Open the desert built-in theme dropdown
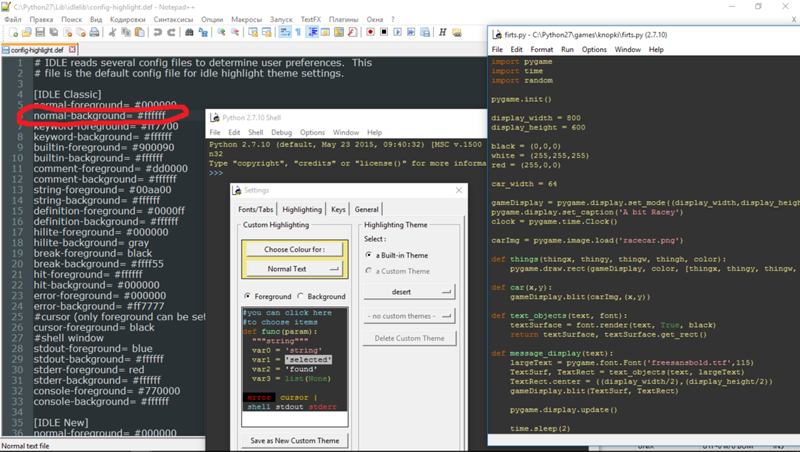 click(409, 292)
